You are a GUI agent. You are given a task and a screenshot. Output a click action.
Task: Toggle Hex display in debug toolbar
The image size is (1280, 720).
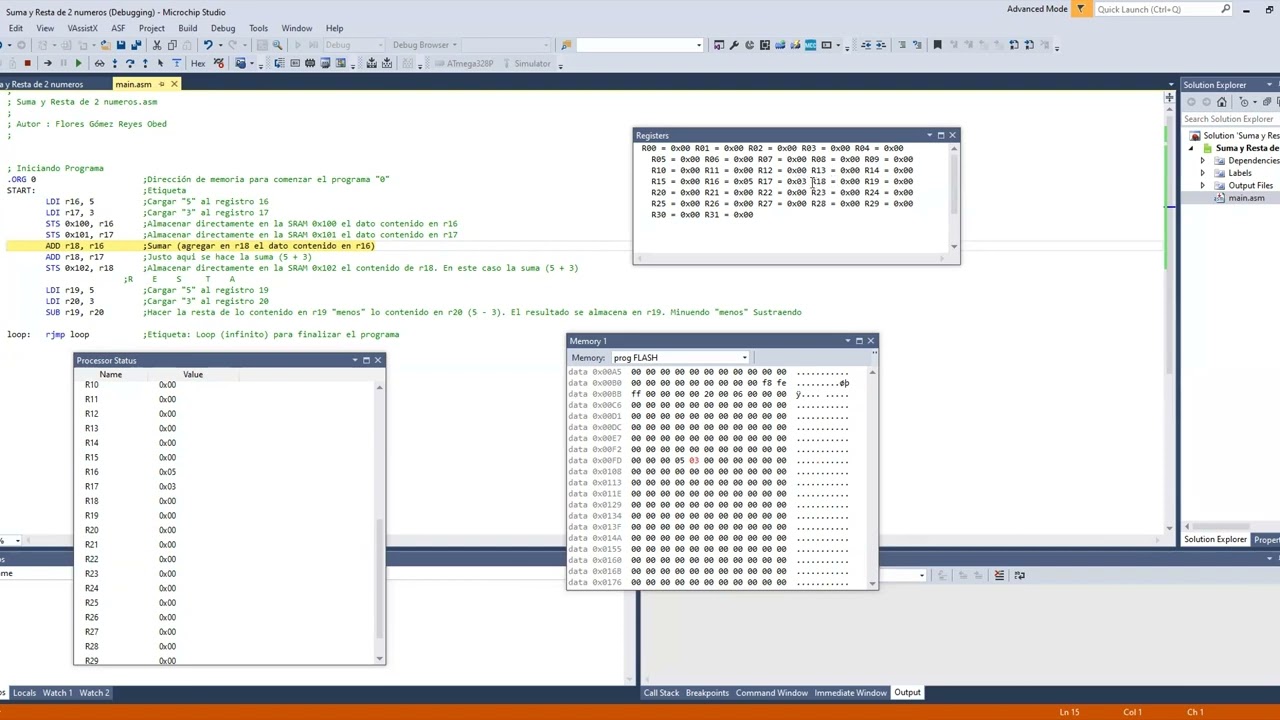click(x=198, y=63)
